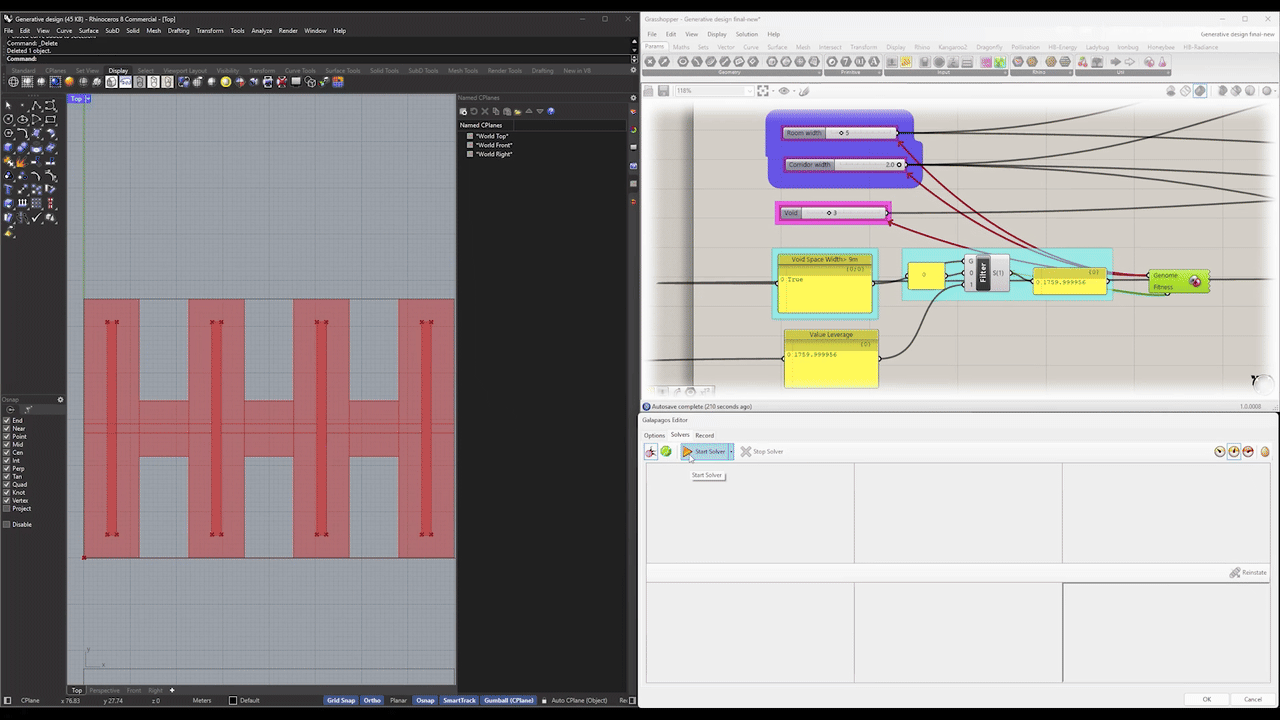Toggle the End osnap checkbox
Viewport: 1280px width, 720px height.
(x=7, y=421)
